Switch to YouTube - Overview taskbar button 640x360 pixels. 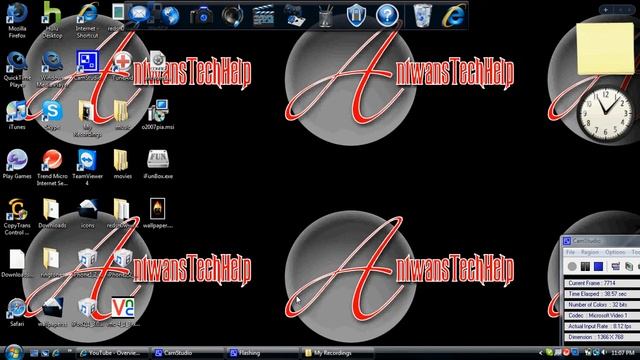click(111, 353)
